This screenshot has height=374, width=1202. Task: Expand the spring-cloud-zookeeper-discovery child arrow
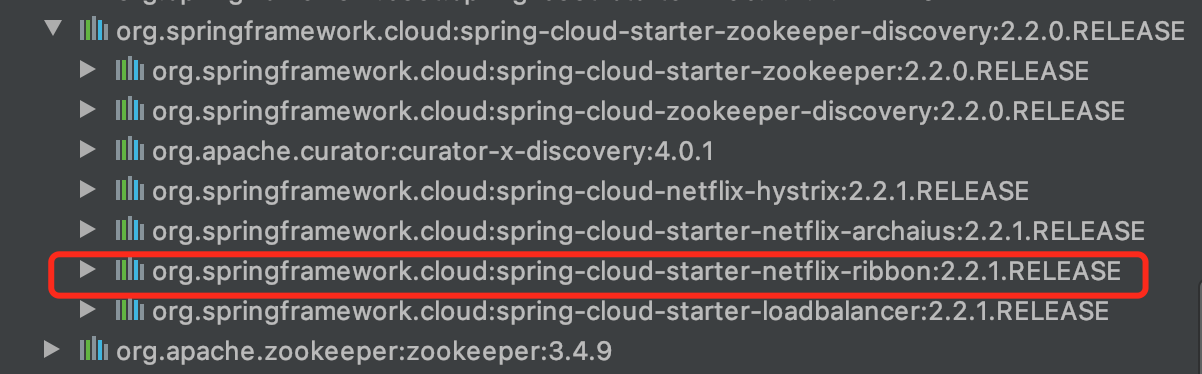point(88,111)
